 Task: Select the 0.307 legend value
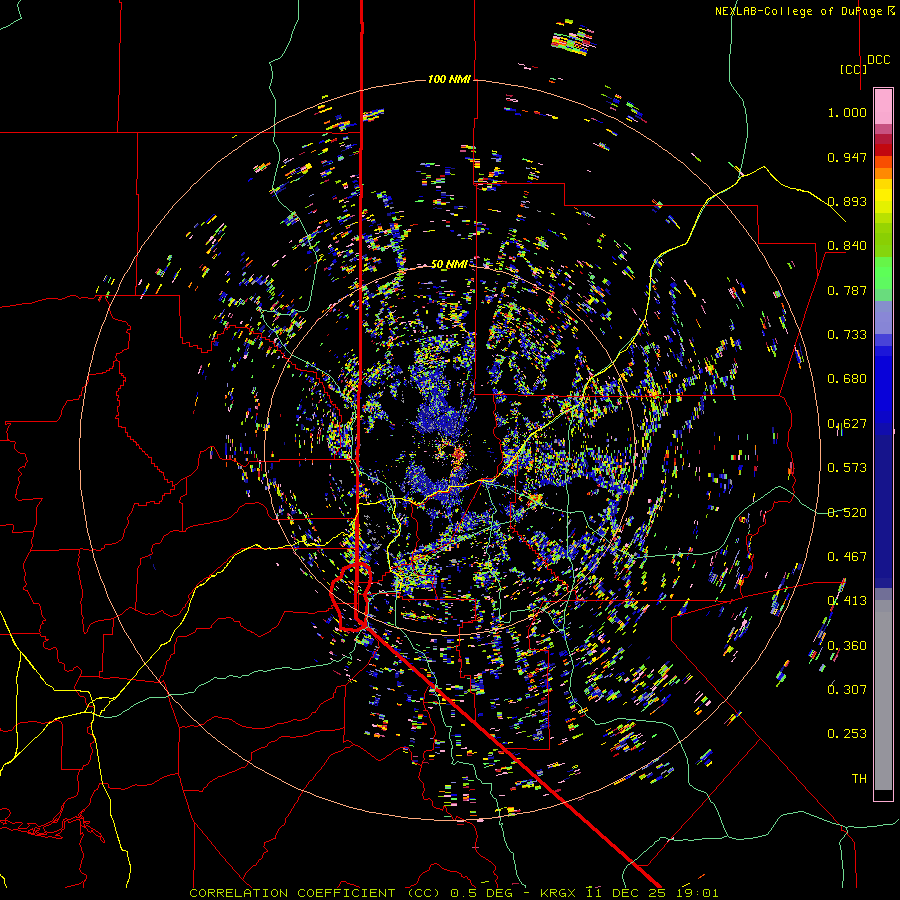(x=847, y=690)
